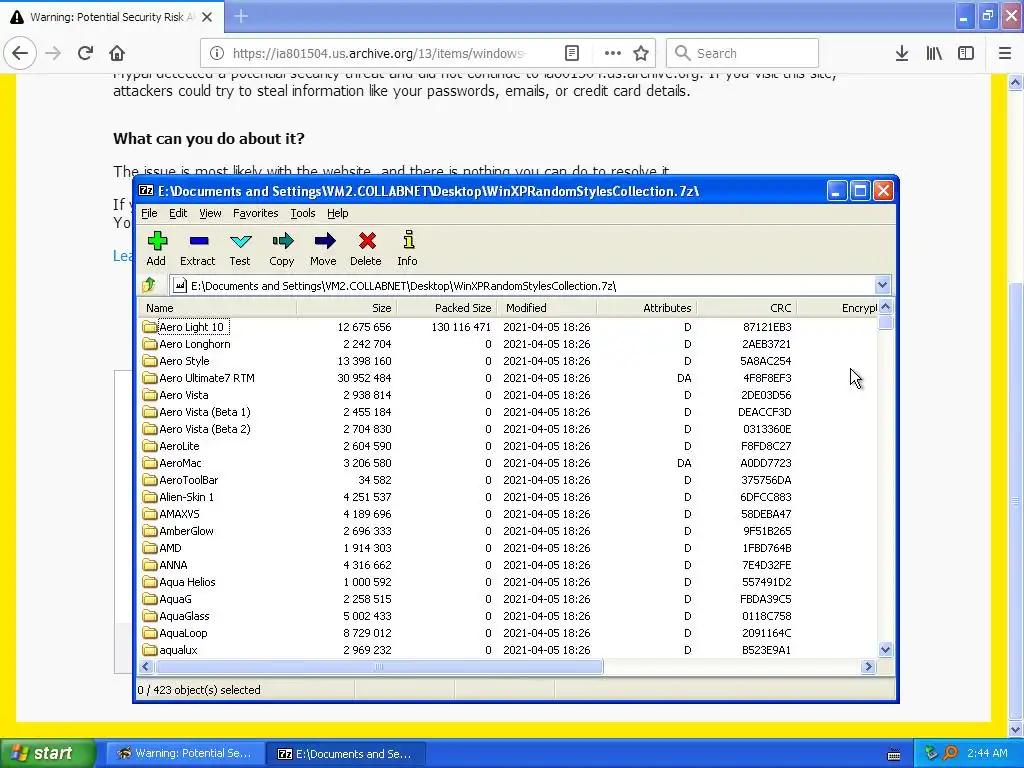The width and height of the screenshot is (1024, 768).
Task: Select the Copy toolbar icon
Action: (282, 248)
